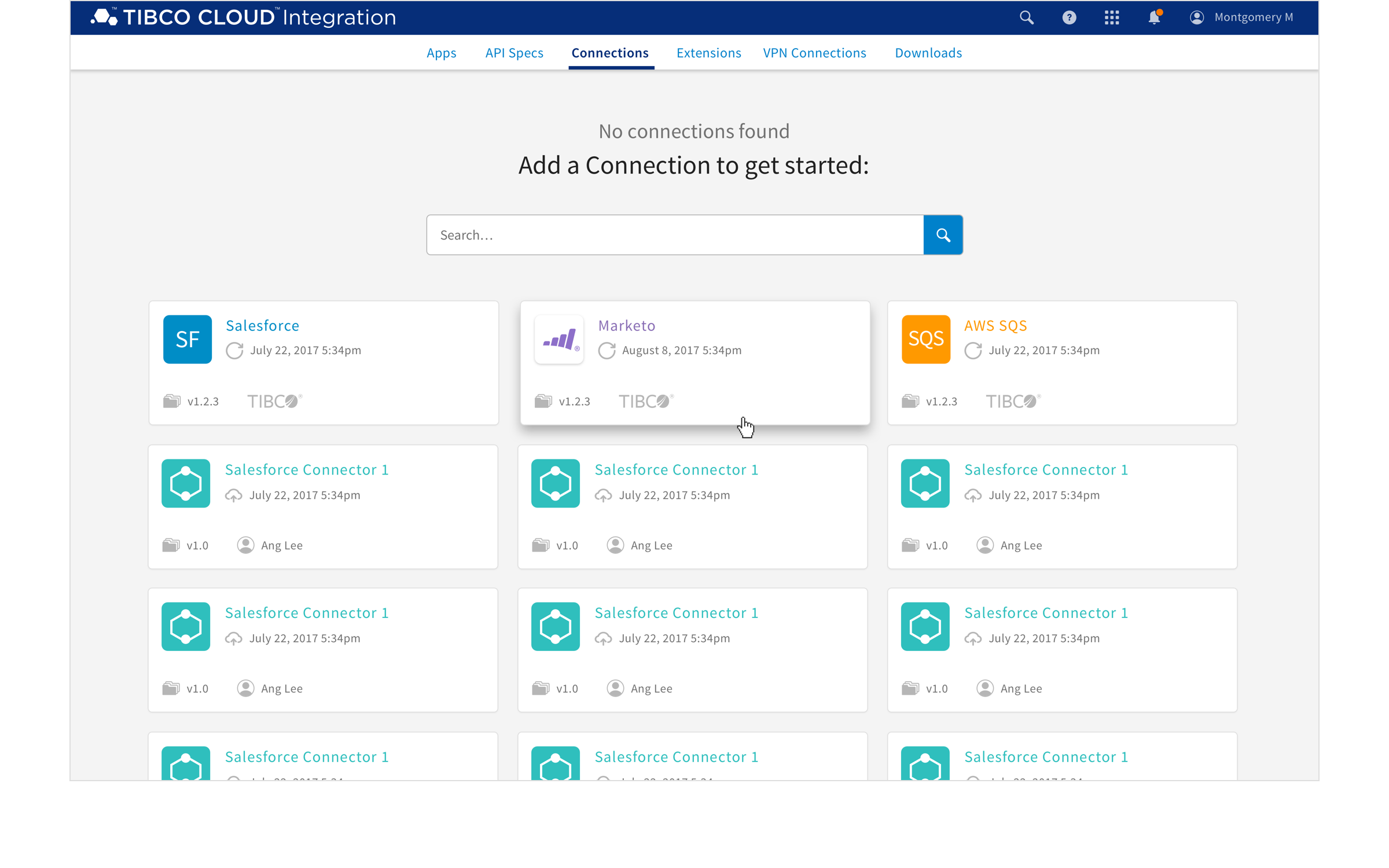Open the notifications bell icon
The width and height of the screenshot is (1389, 868).
[x=1154, y=17]
